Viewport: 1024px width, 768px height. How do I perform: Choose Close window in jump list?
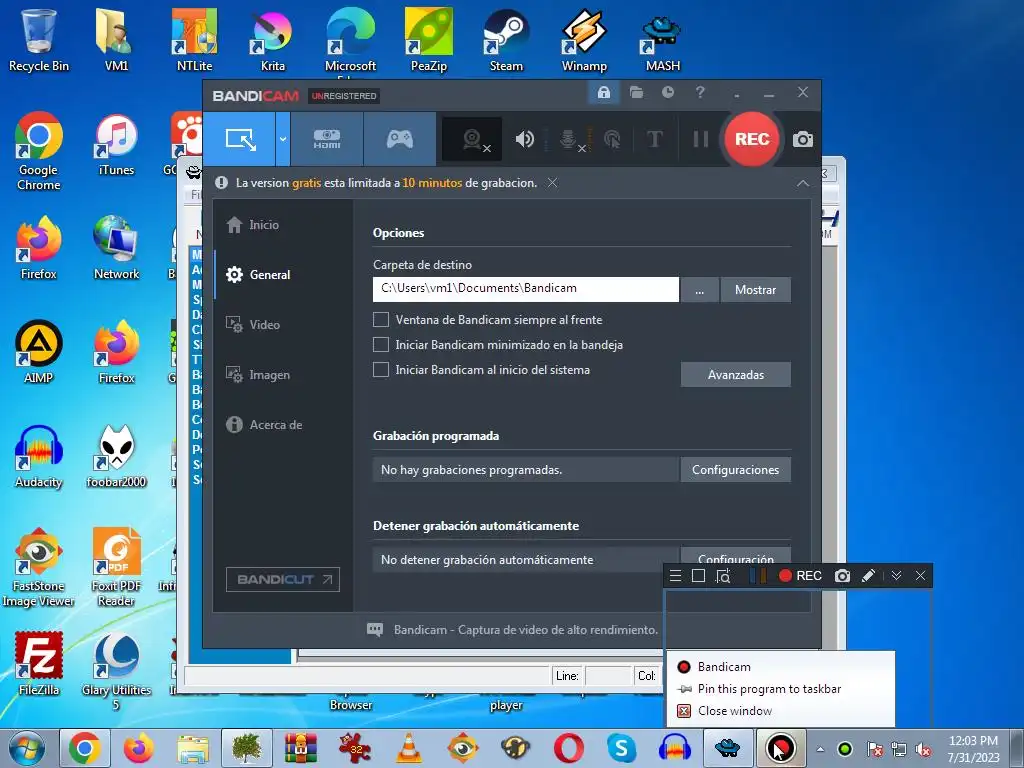(780, 711)
